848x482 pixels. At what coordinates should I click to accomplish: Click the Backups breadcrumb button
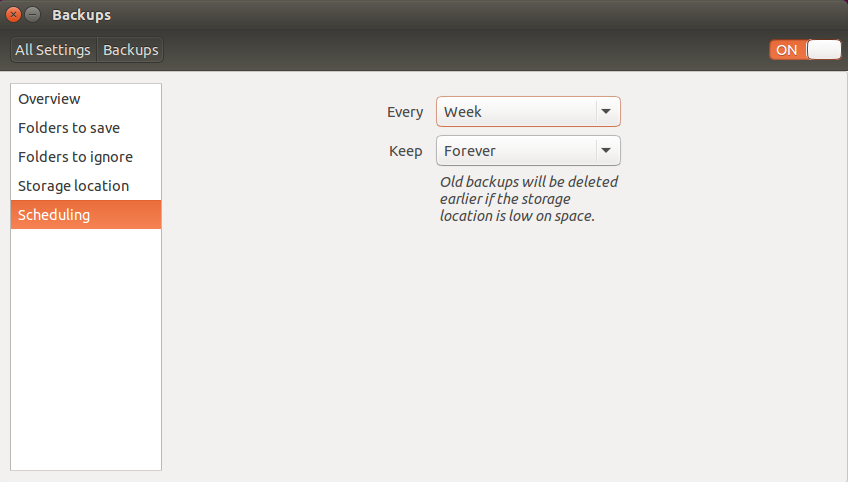(130, 50)
